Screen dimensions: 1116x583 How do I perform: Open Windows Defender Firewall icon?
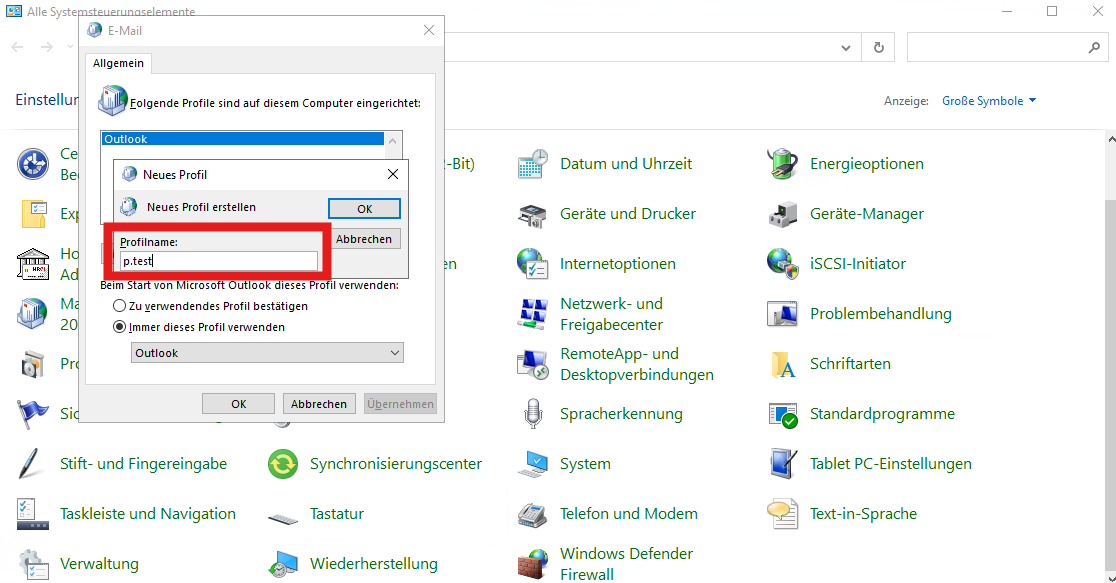click(x=532, y=564)
